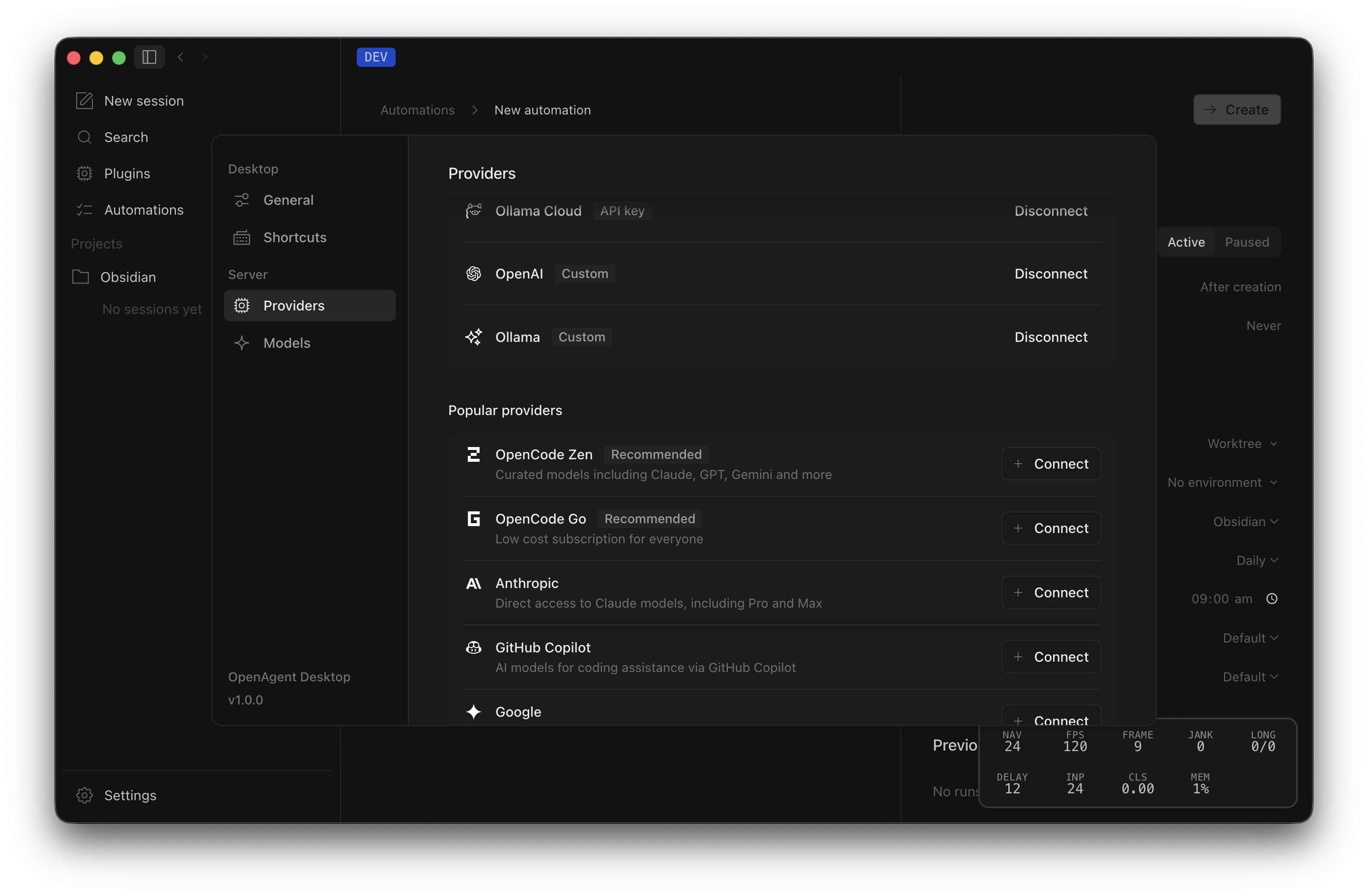Open the Daily frequency dropdown
1368x896 pixels.
tap(1257, 560)
